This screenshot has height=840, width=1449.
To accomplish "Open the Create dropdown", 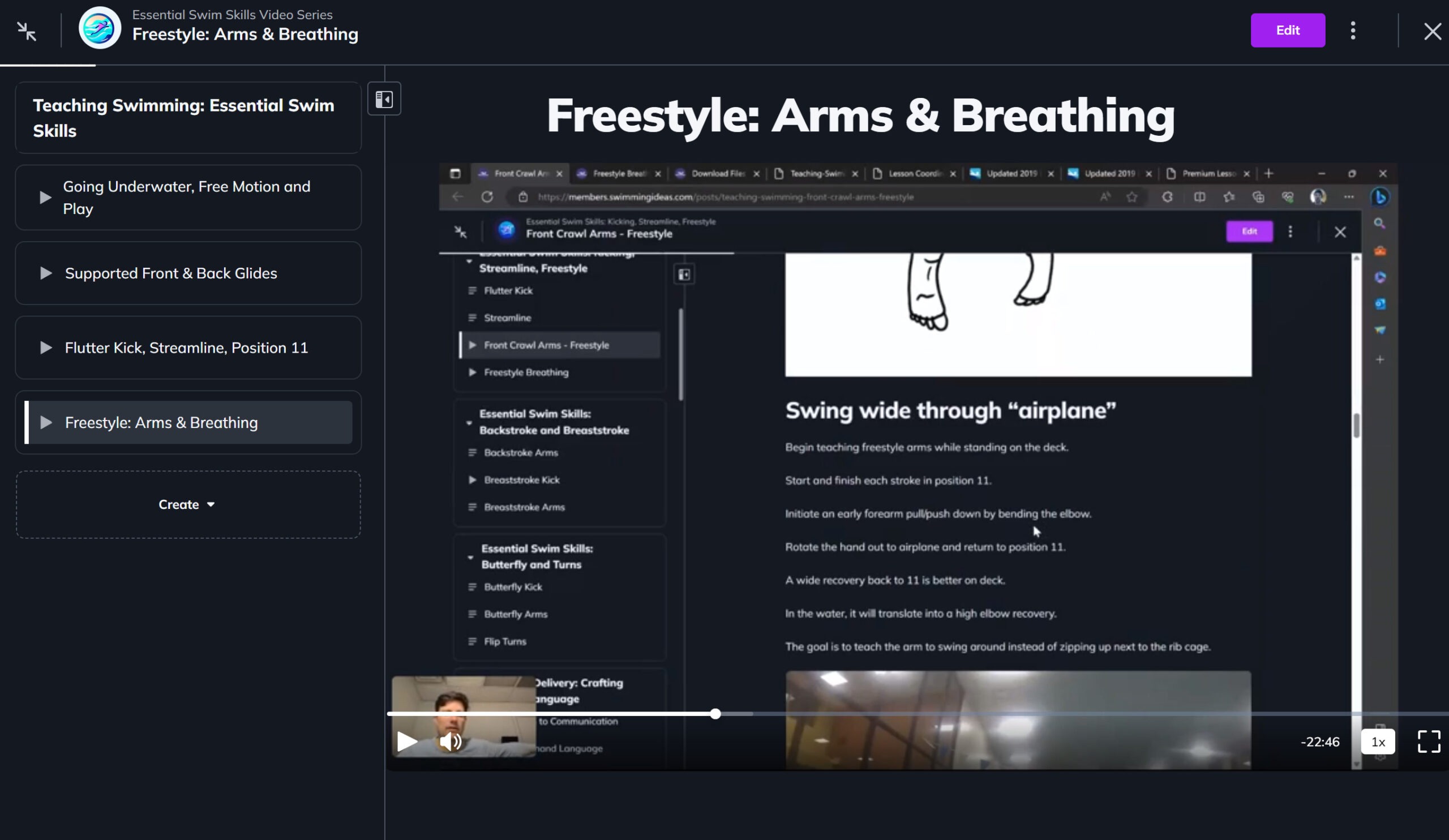I will click(x=187, y=504).
